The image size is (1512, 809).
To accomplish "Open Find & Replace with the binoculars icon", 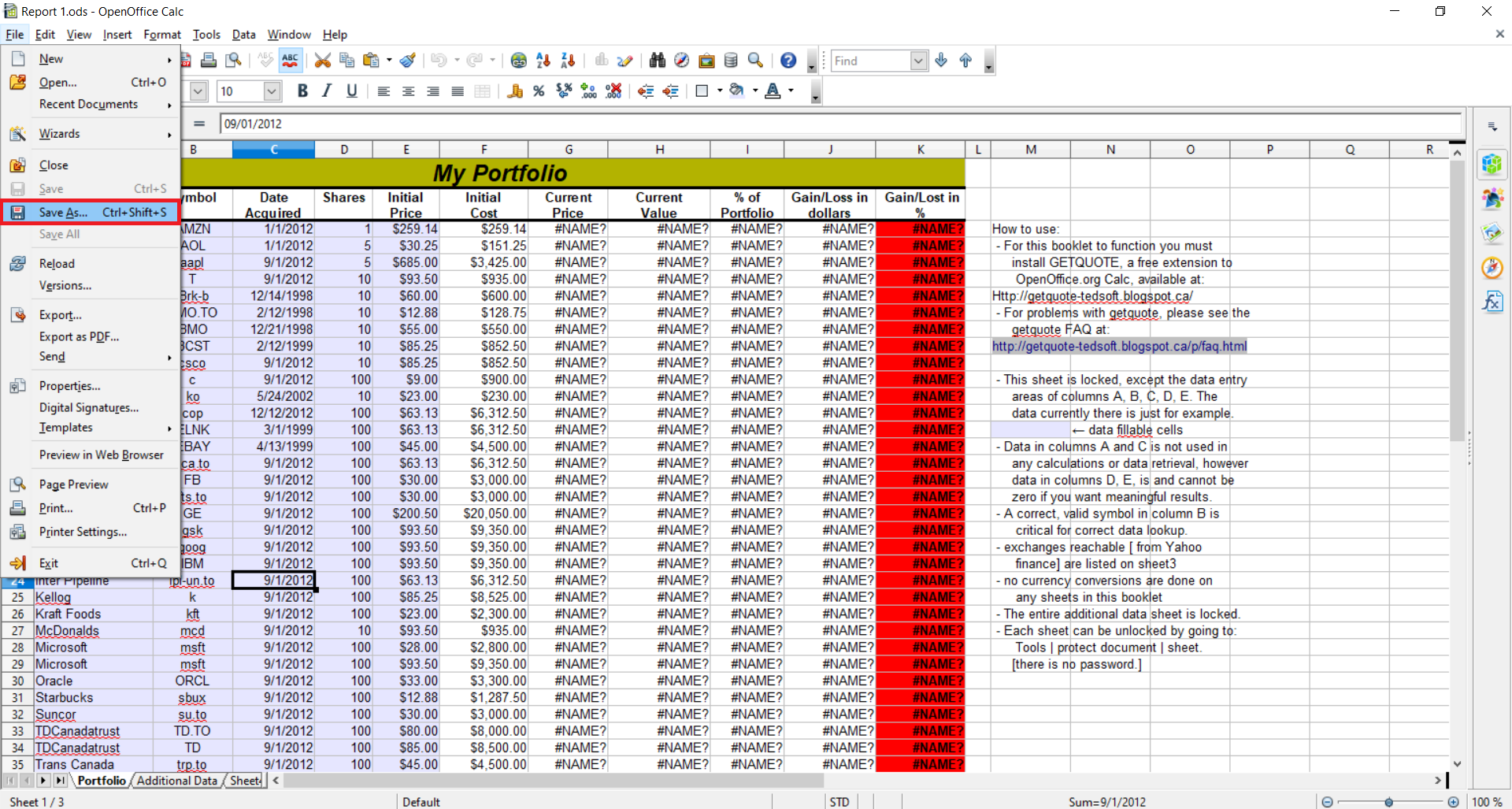I will [658, 61].
